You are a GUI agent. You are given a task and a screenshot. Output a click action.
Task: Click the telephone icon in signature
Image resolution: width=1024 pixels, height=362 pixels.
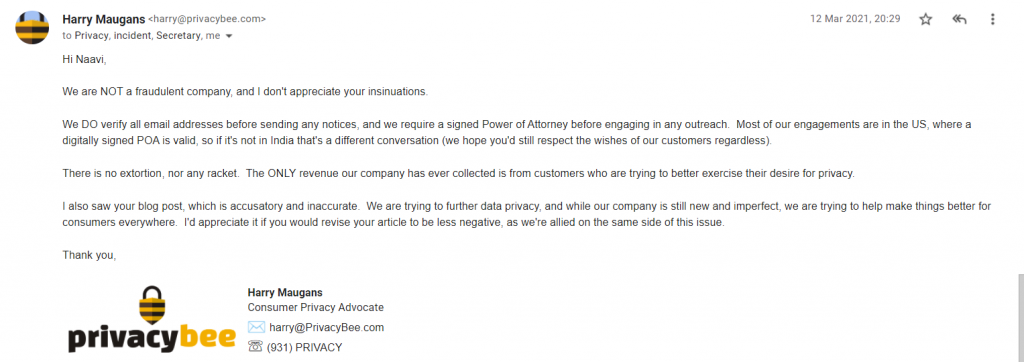[255, 347]
